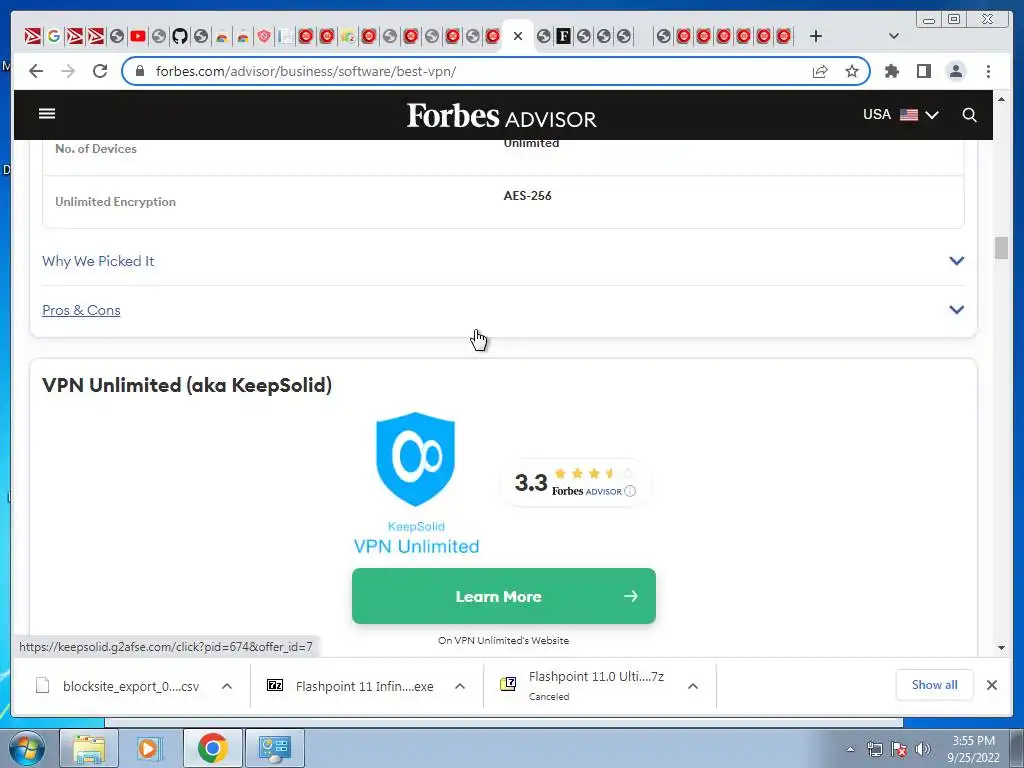Viewport: 1024px width, 768px height.
Task: Toggle the Chrome side panel
Action: [923, 71]
